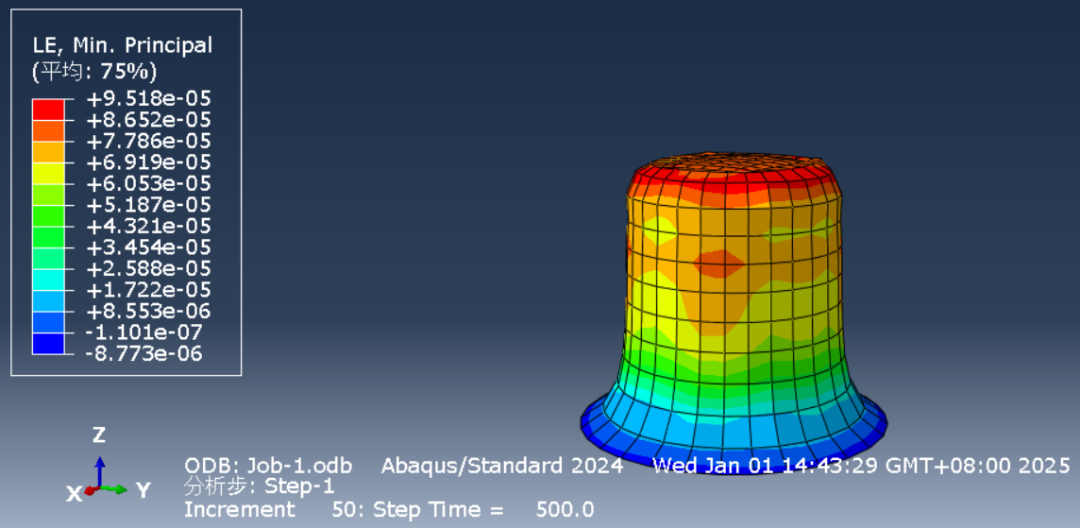
Task: Click the triad origin where the axes meet
Action: coord(98,488)
